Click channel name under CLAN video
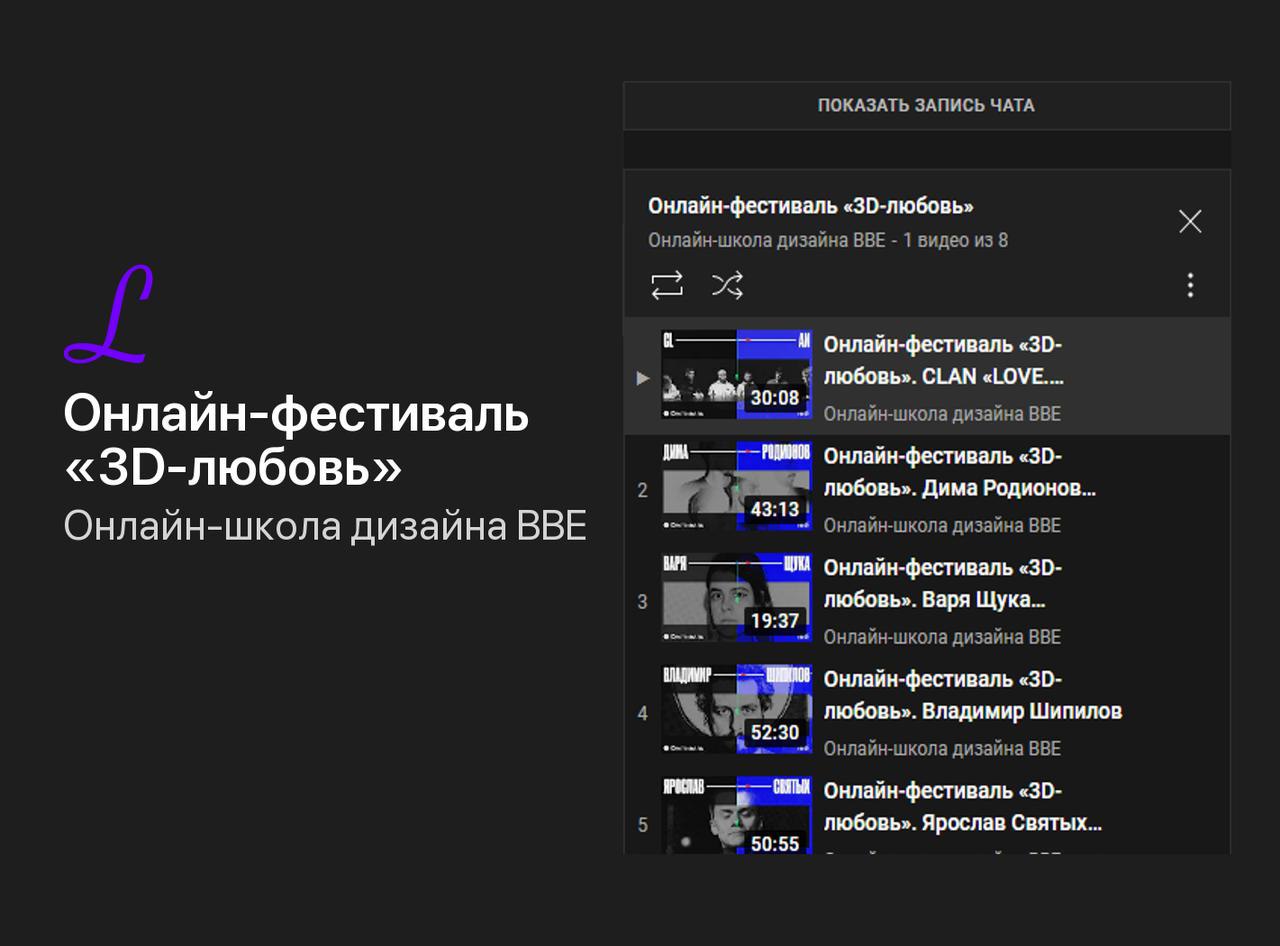The height and width of the screenshot is (946, 1280). pos(942,414)
